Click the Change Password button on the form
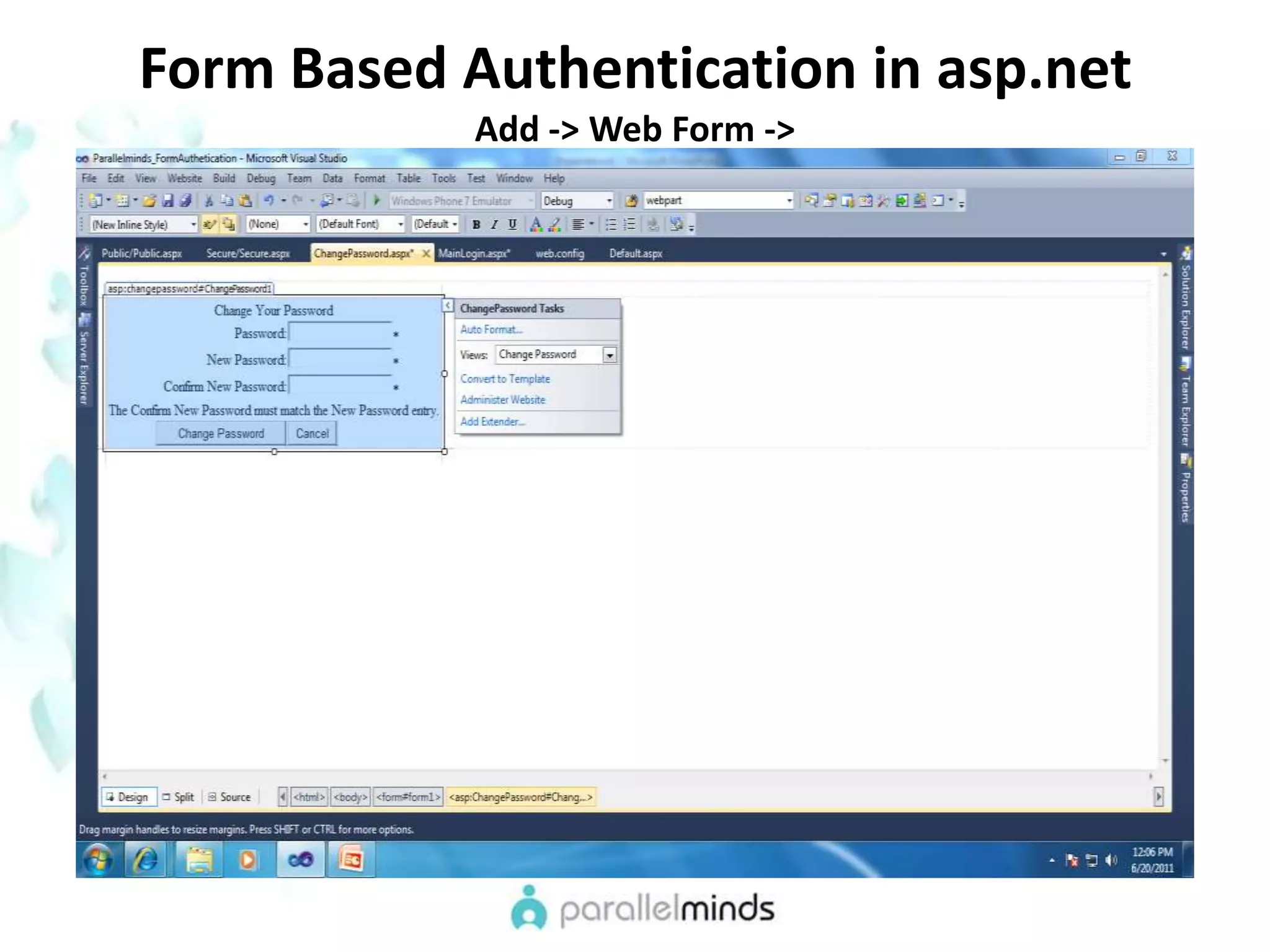1270x952 pixels. click(221, 434)
